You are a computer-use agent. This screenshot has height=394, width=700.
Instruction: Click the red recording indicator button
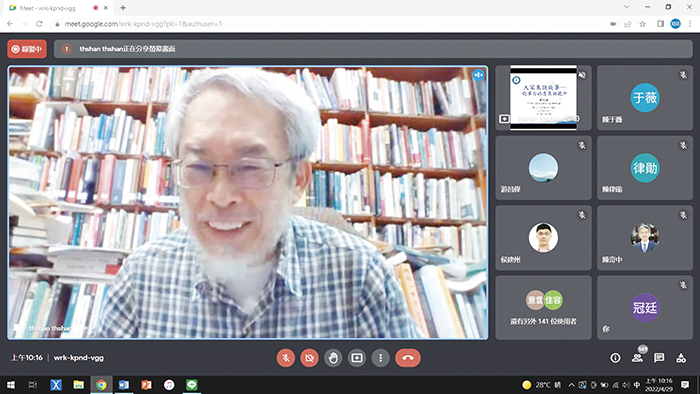27,49
